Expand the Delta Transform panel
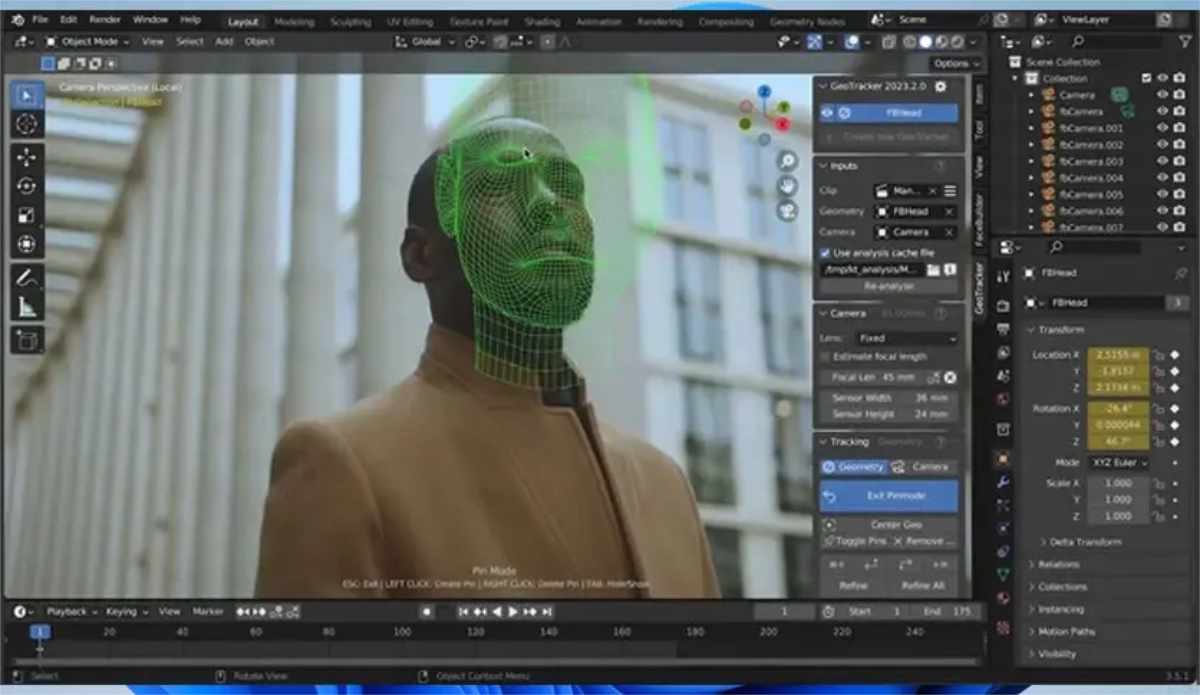Viewport: 1200px width, 695px height. tap(1085, 541)
